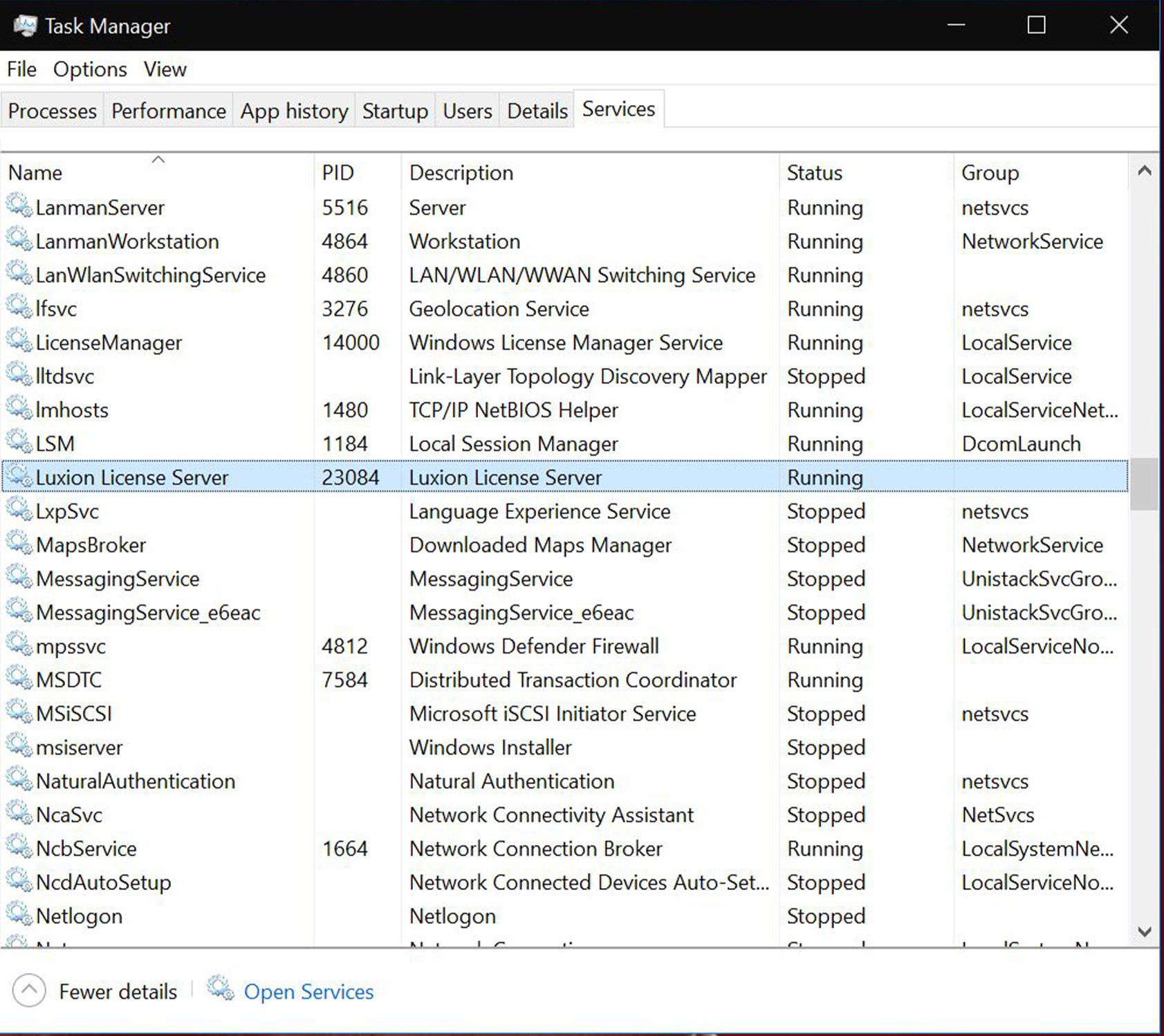Click the gear icon beside msiserver
Image resolution: width=1164 pixels, height=1036 pixels.
(19, 746)
